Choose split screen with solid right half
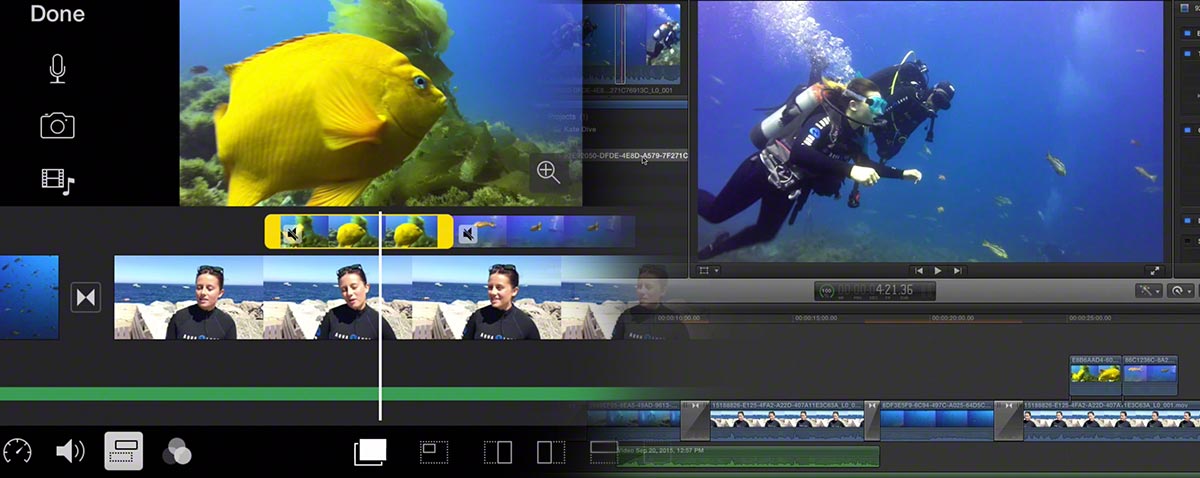 tap(498, 452)
